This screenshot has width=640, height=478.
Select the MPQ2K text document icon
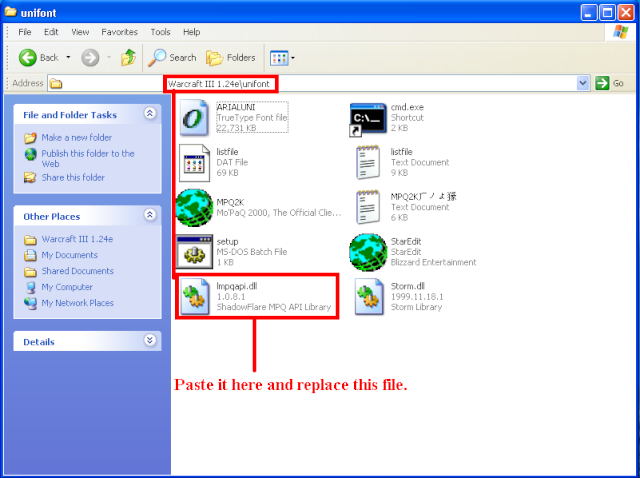click(x=368, y=207)
